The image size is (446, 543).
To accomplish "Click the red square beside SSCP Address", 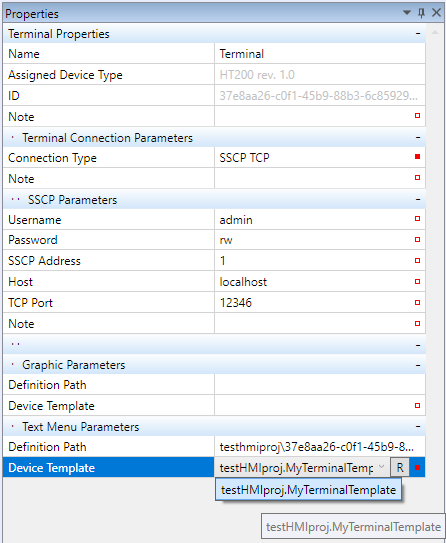I will pyautogui.click(x=417, y=260).
